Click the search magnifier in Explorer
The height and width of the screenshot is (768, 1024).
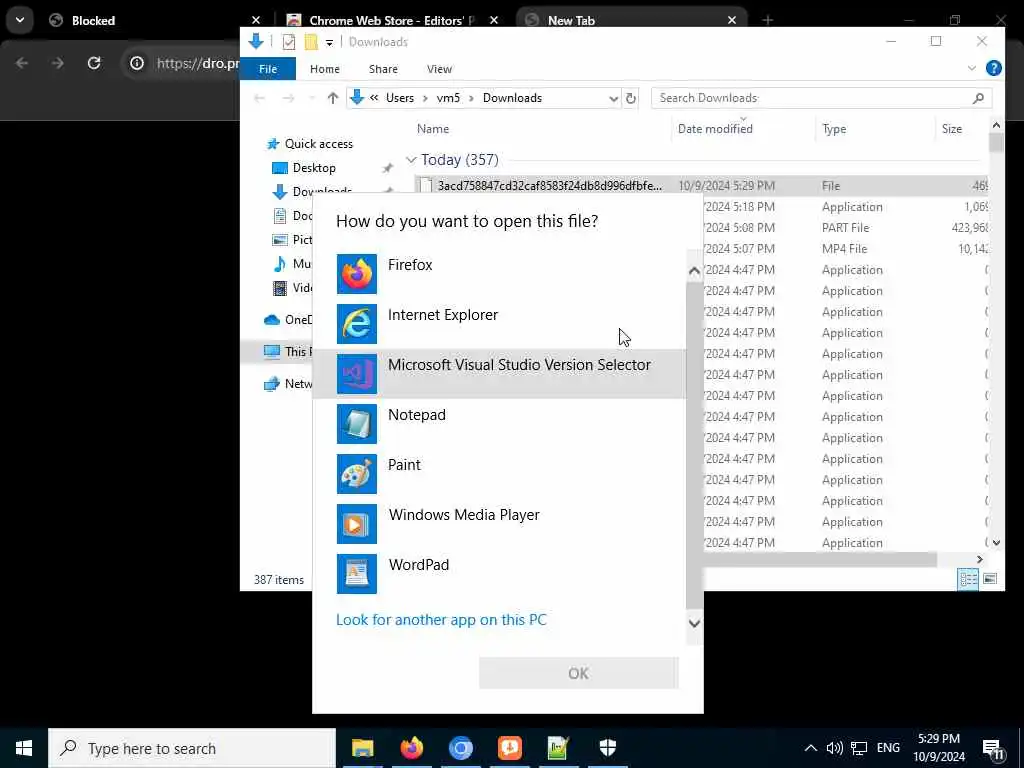tap(978, 98)
